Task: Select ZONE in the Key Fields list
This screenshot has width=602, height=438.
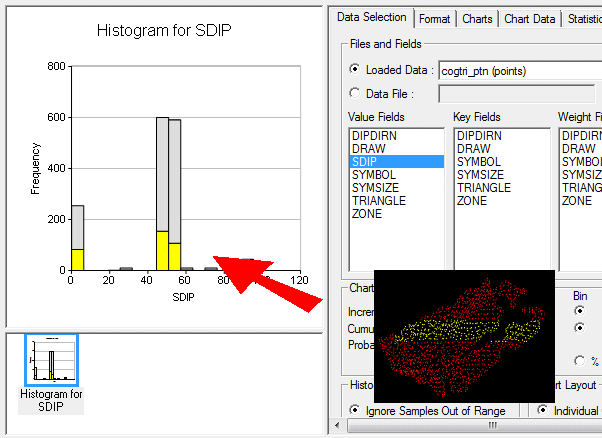Action: coord(472,200)
